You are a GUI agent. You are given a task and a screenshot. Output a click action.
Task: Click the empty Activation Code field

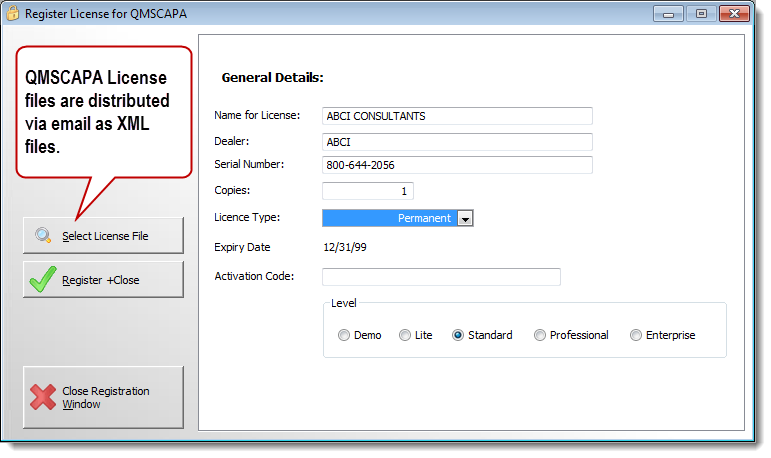click(x=440, y=277)
